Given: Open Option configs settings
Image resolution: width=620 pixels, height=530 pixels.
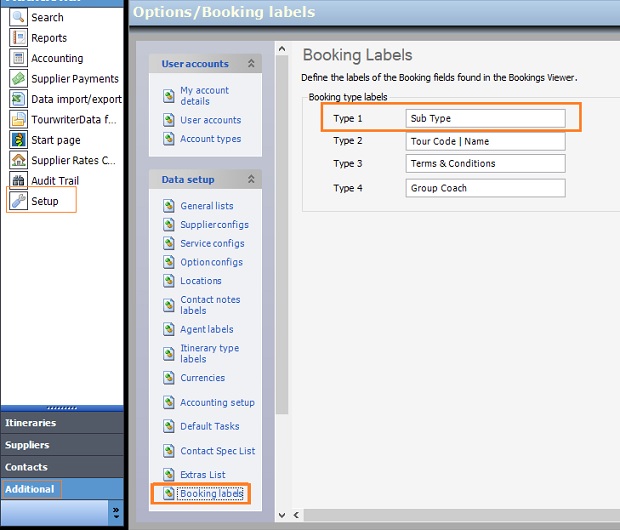Looking at the screenshot, I should [x=212, y=262].
